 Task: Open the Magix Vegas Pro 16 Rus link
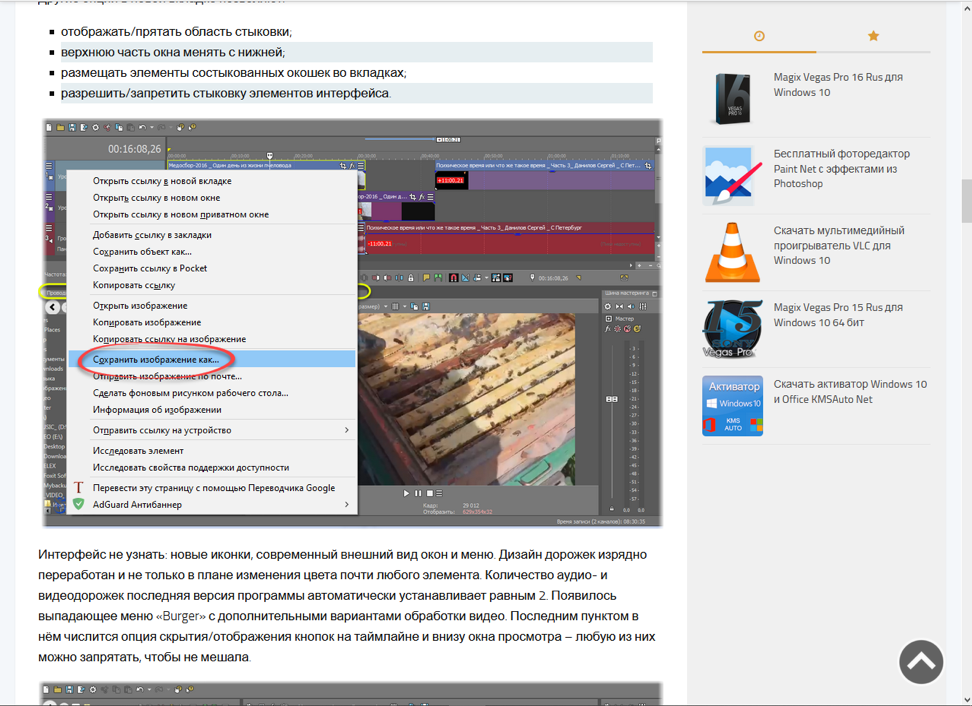pyautogui.click(x=837, y=85)
